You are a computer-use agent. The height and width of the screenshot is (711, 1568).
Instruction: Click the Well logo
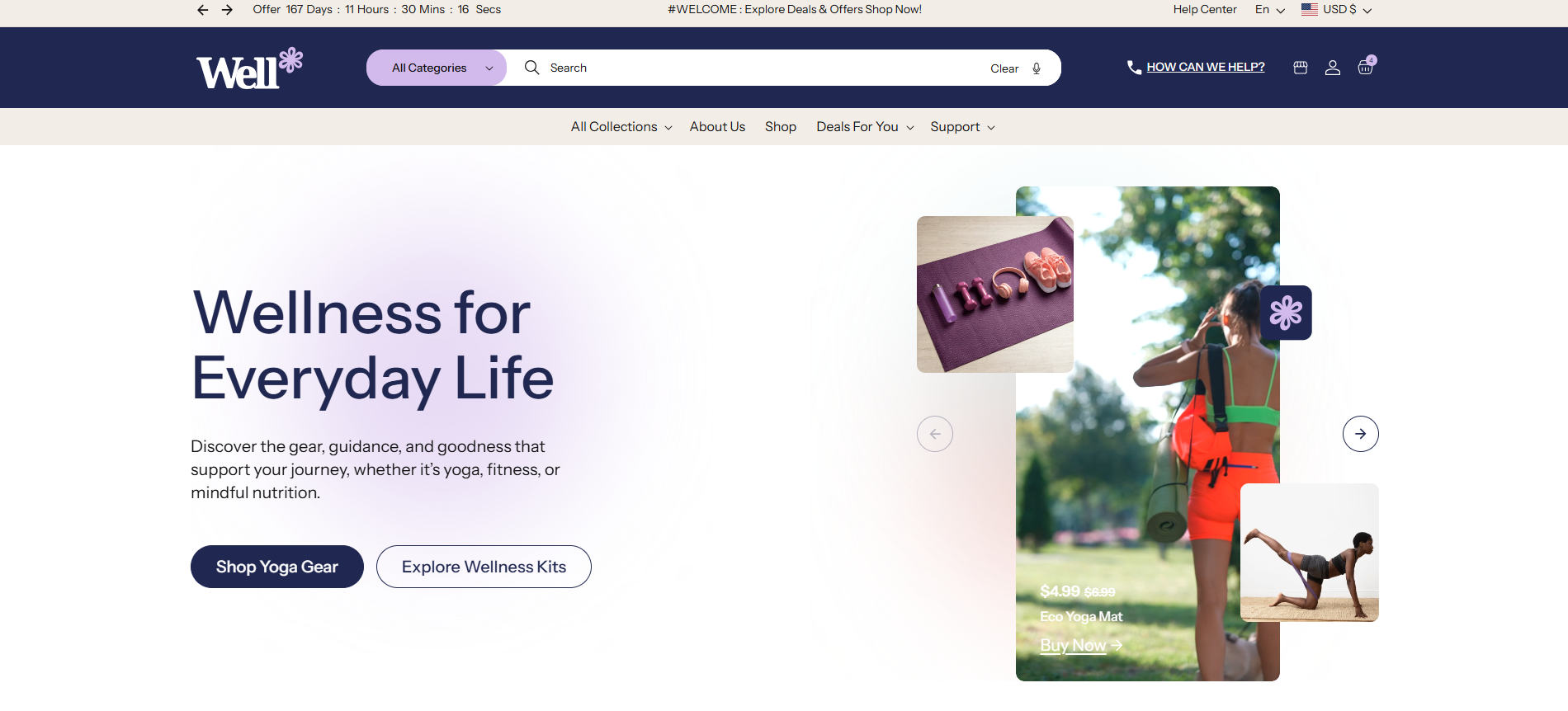pyautogui.click(x=249, y=68)
